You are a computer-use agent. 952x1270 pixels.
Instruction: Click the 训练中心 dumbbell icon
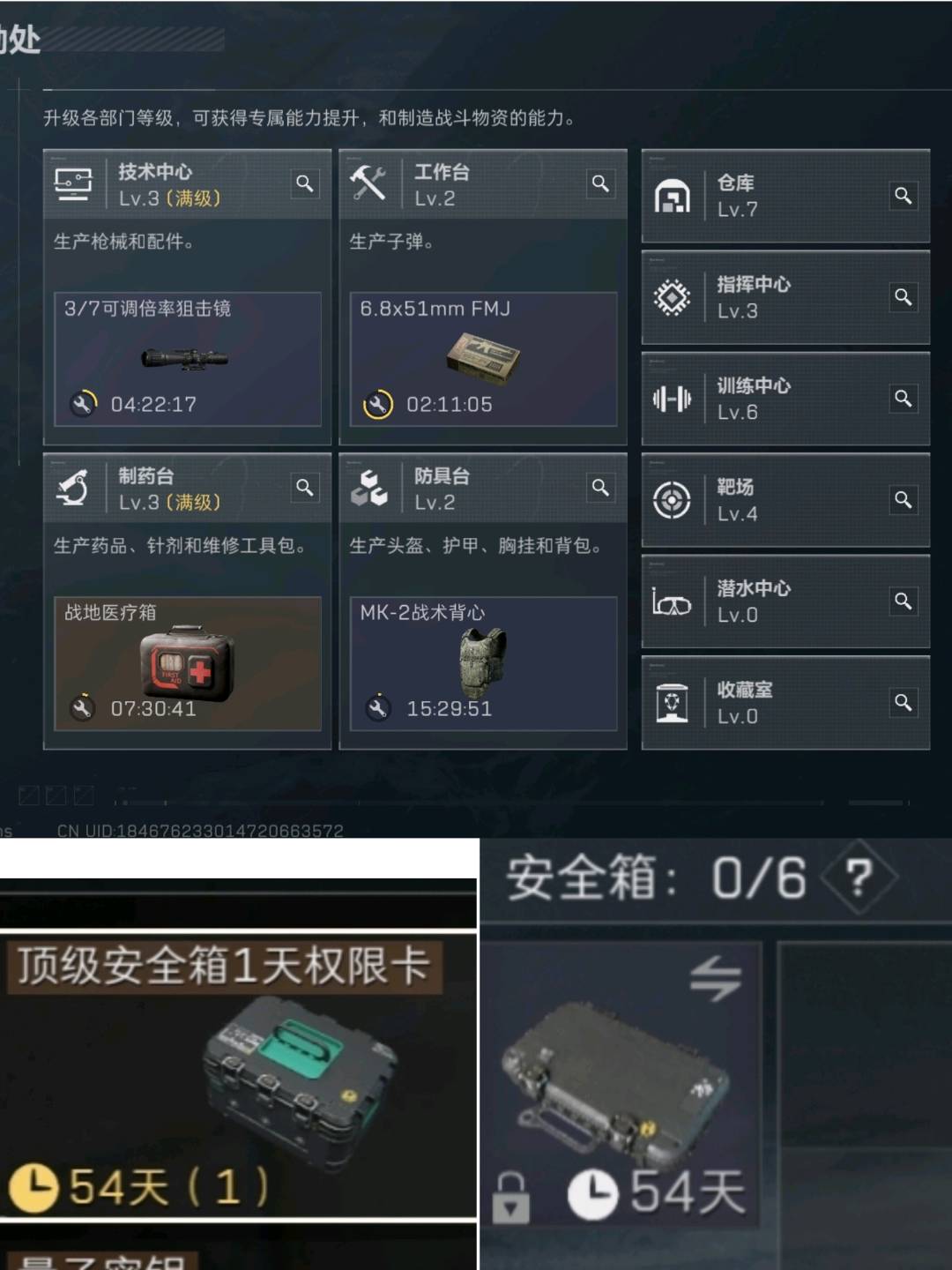(x=672, y=399)
